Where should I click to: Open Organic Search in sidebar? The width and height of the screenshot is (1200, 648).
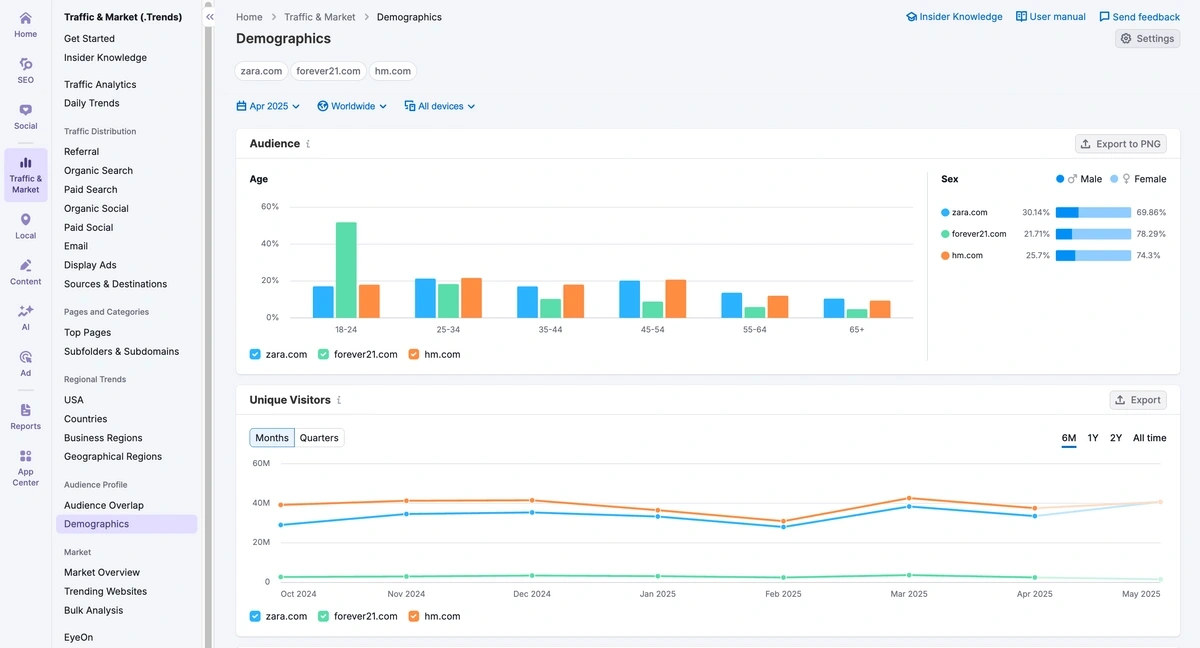point(98,171)
